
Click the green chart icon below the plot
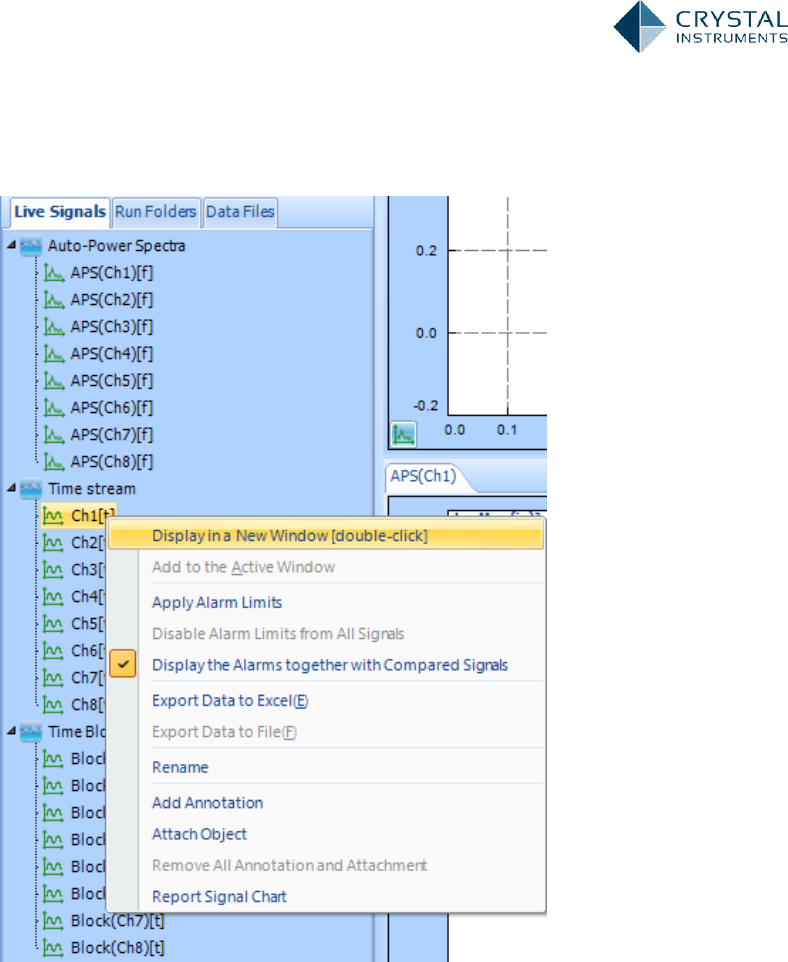click(403, 435)
